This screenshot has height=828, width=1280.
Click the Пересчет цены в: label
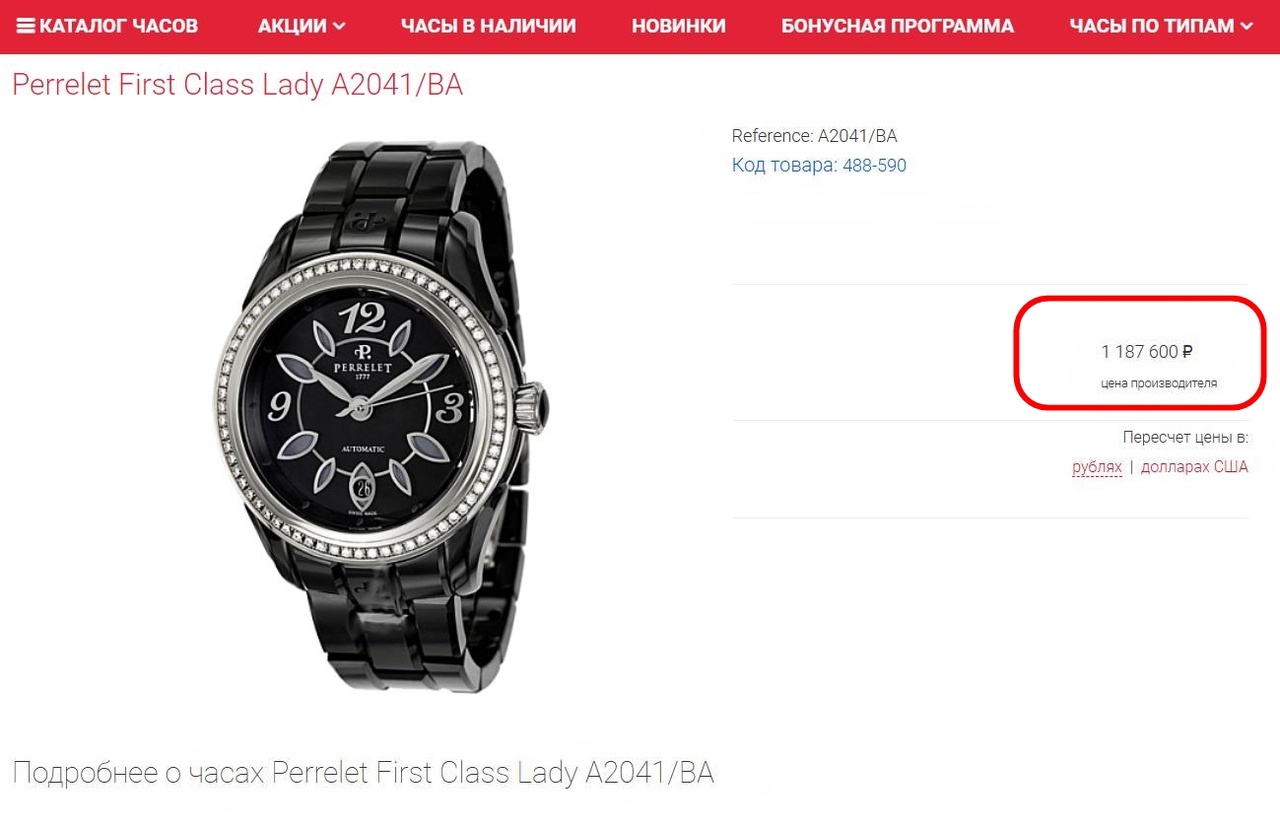(x=1185, y=438)
